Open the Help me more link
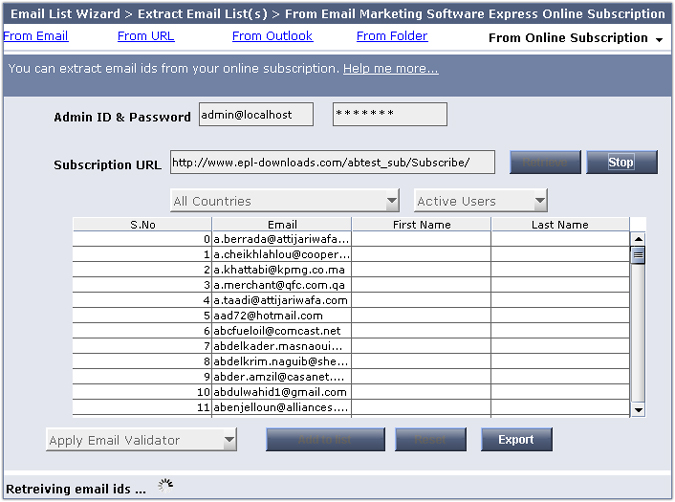 tap(390, 69)
